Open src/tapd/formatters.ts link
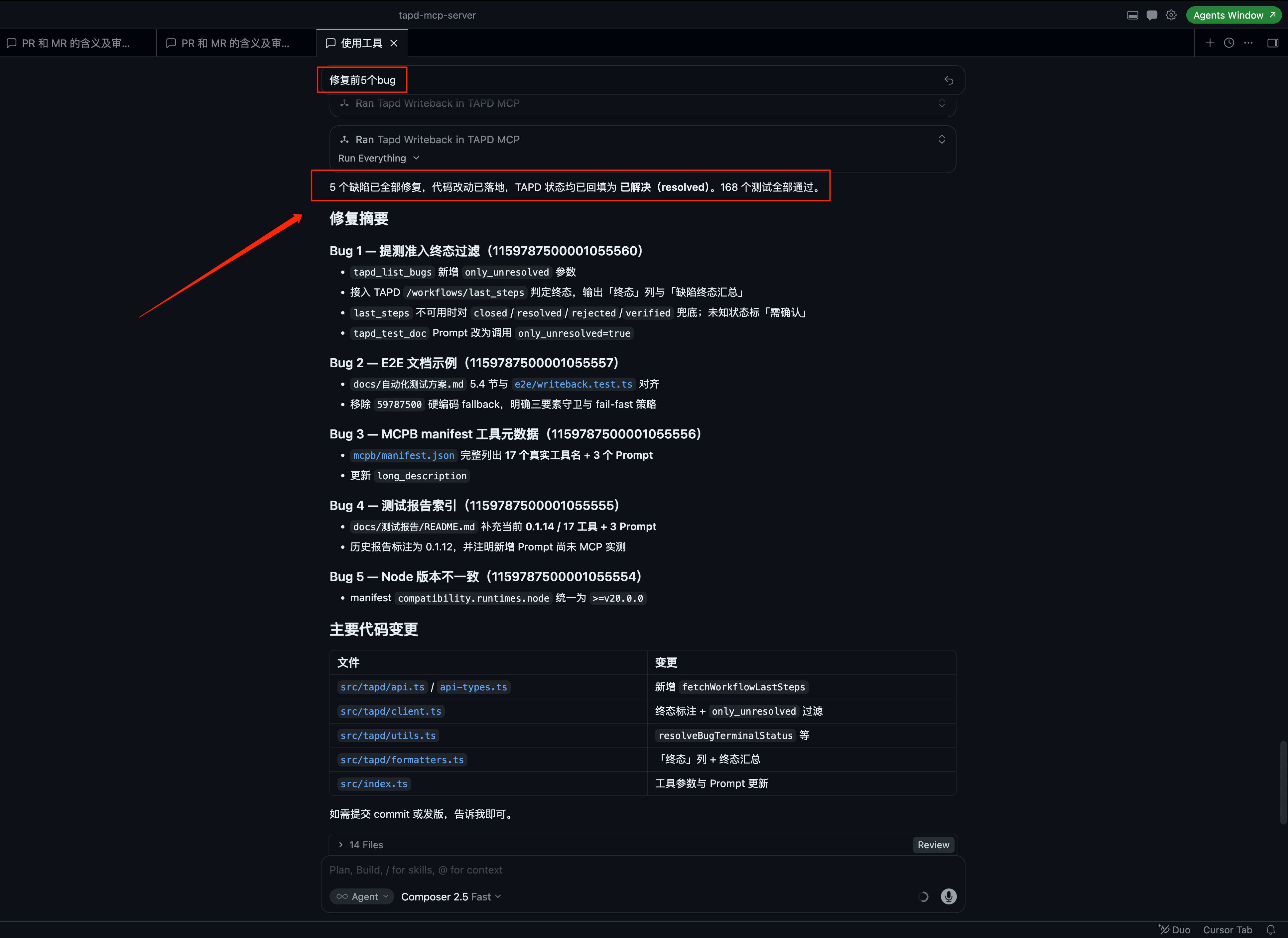 click(x=402, y=760)
